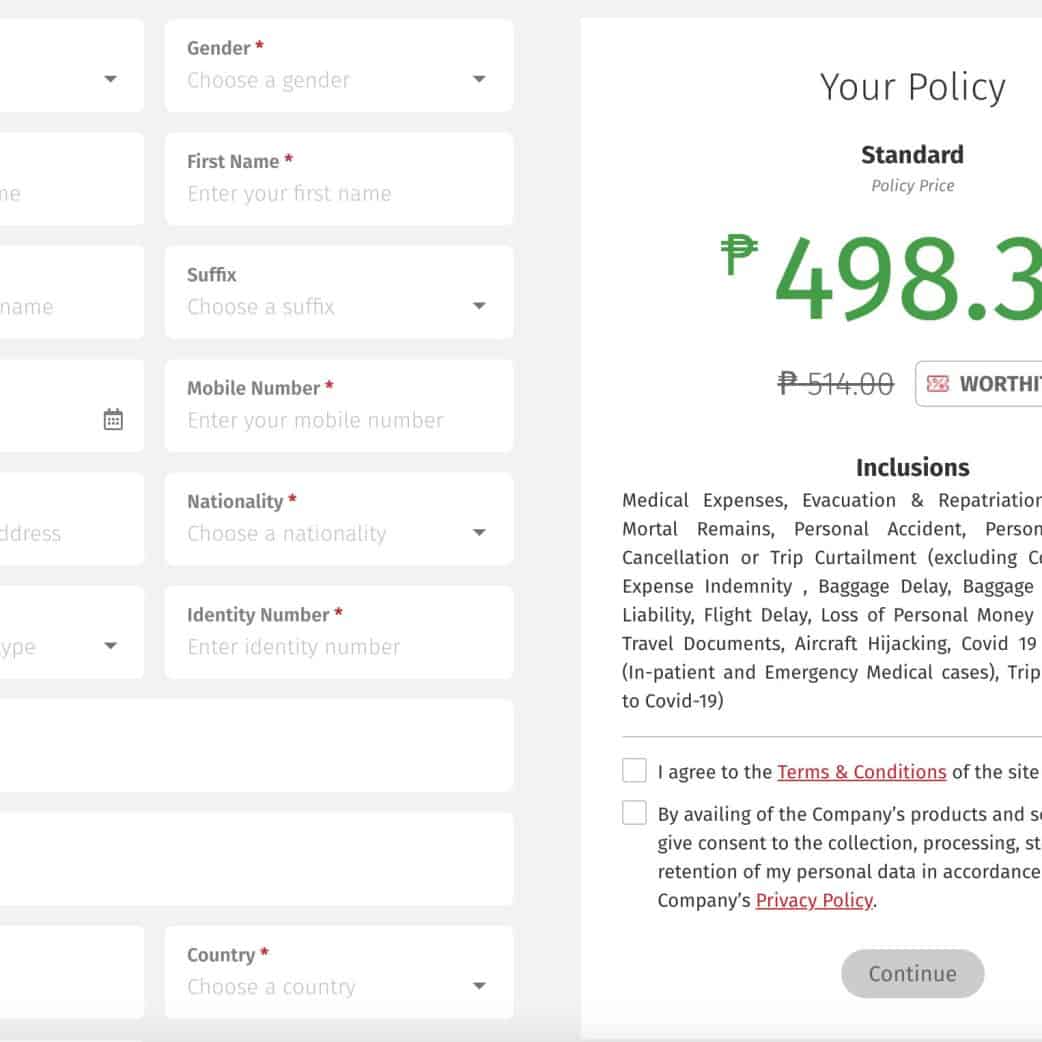Click into the Mobile Number field

point(338,420)
